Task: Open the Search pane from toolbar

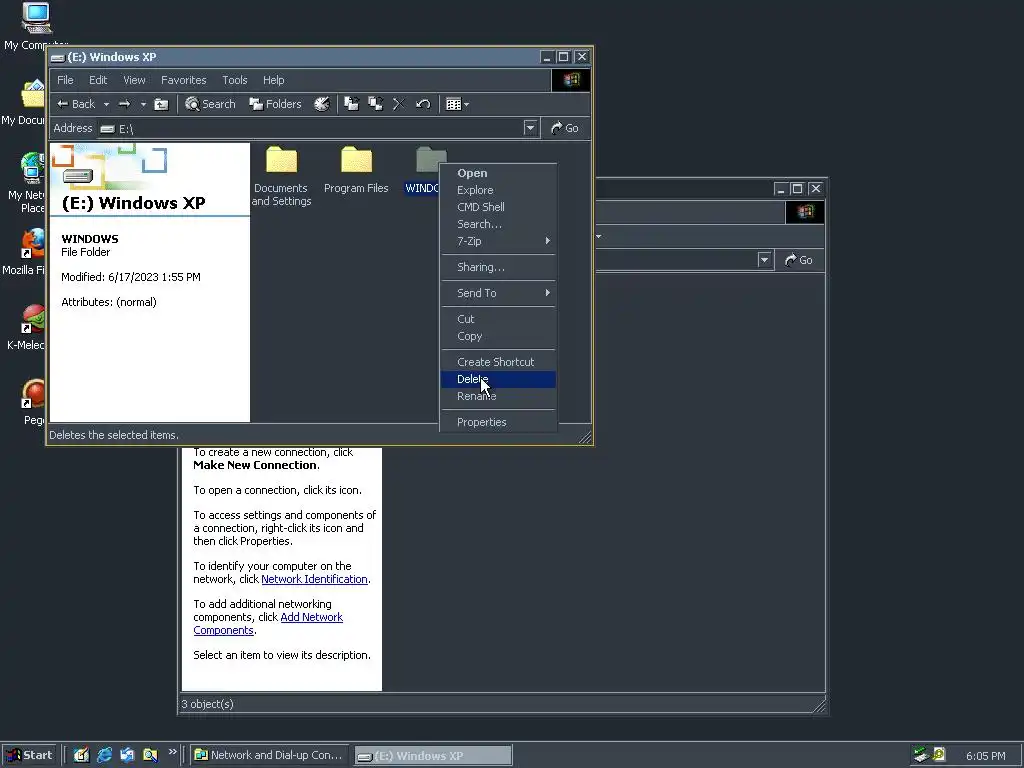Action: coord(210,104)
